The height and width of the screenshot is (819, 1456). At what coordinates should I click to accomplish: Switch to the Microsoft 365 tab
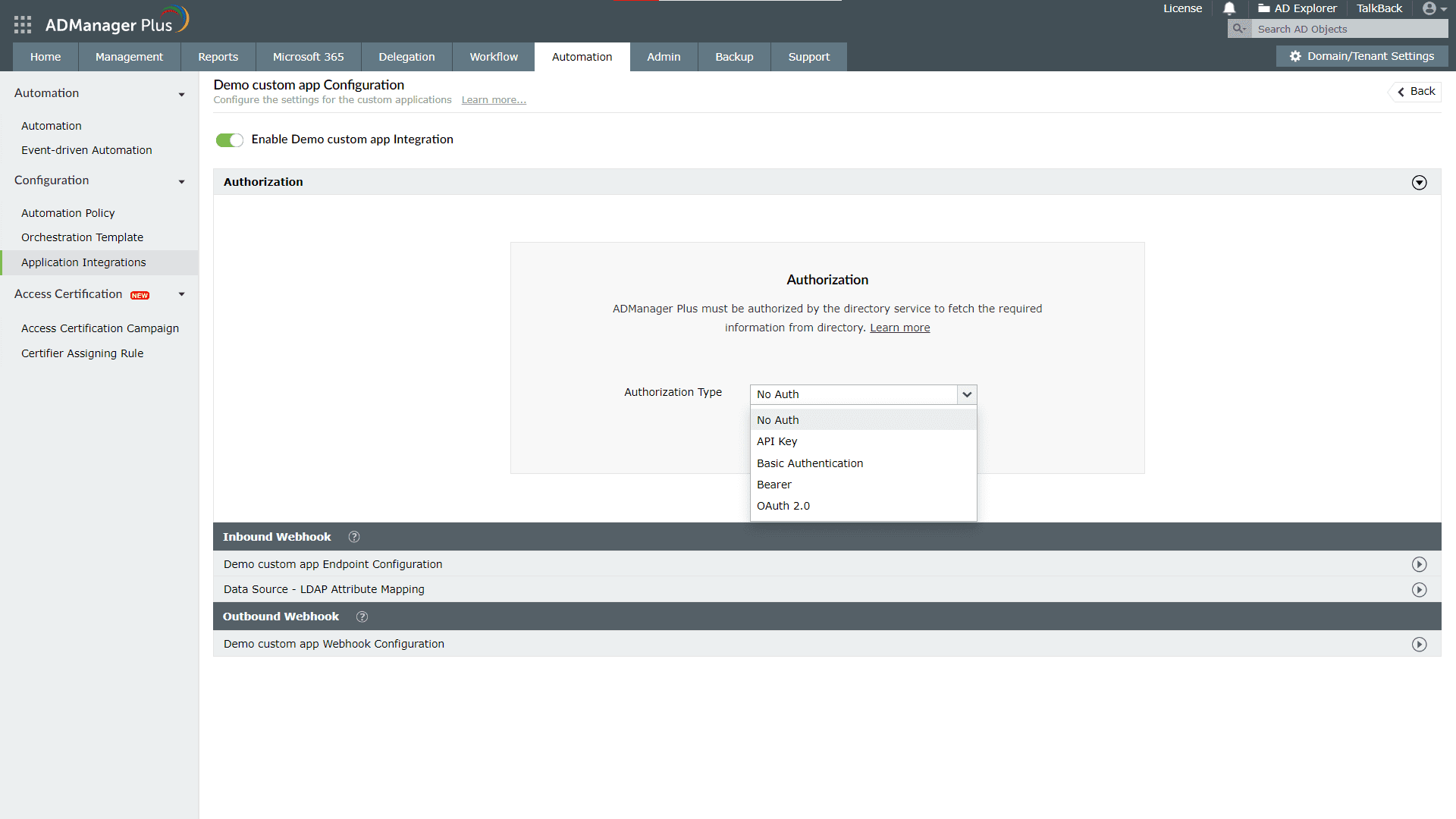308,57
